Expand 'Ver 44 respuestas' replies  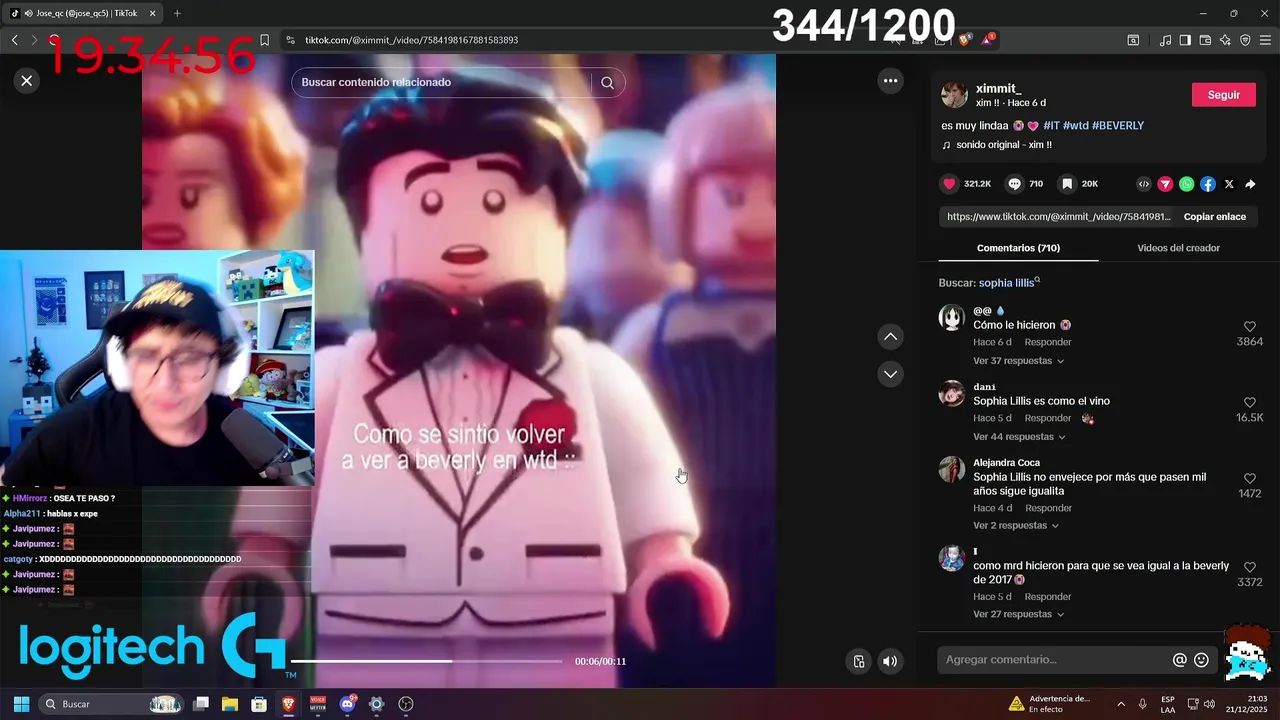(1019, 437)
